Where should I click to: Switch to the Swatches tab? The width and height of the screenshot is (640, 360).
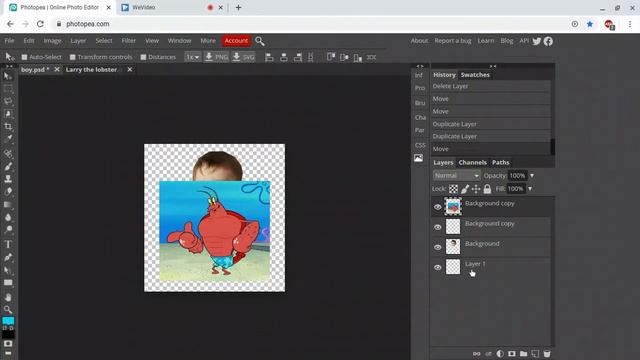click(475, 75)
